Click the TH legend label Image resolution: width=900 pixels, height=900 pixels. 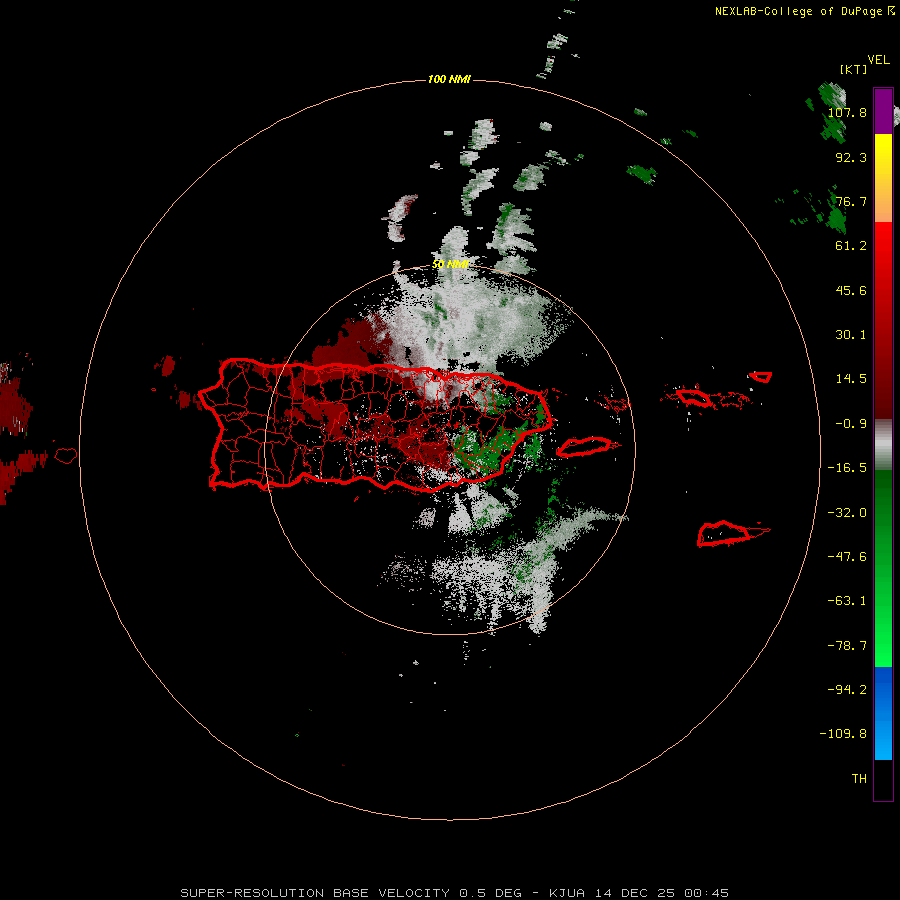pyautogui.click(x=859, y=778)
